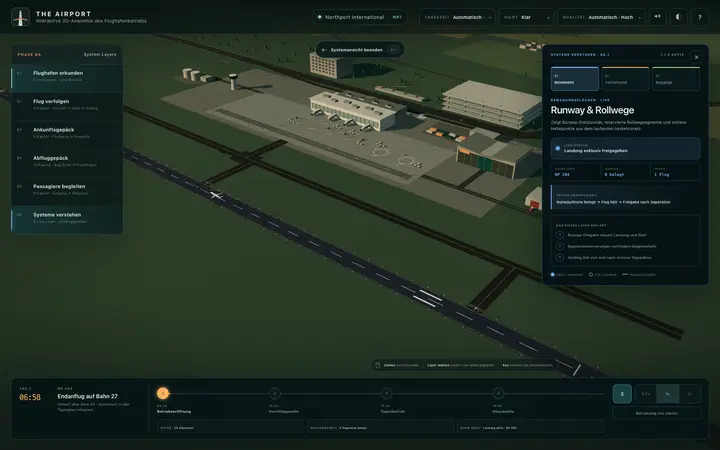Click Betriebstag neu starten button

(657, 413)
